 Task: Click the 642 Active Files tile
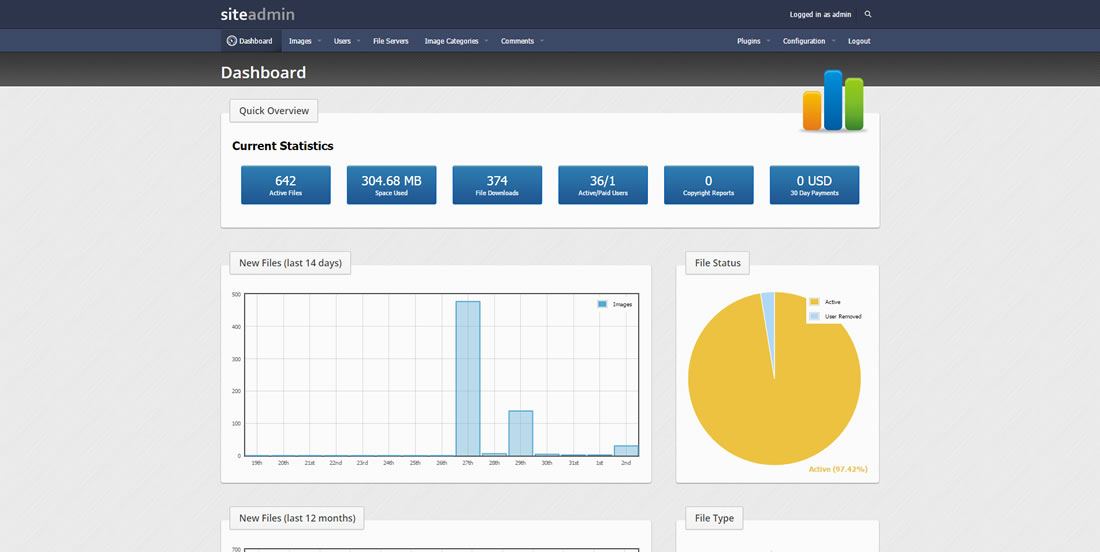point(286,185)
